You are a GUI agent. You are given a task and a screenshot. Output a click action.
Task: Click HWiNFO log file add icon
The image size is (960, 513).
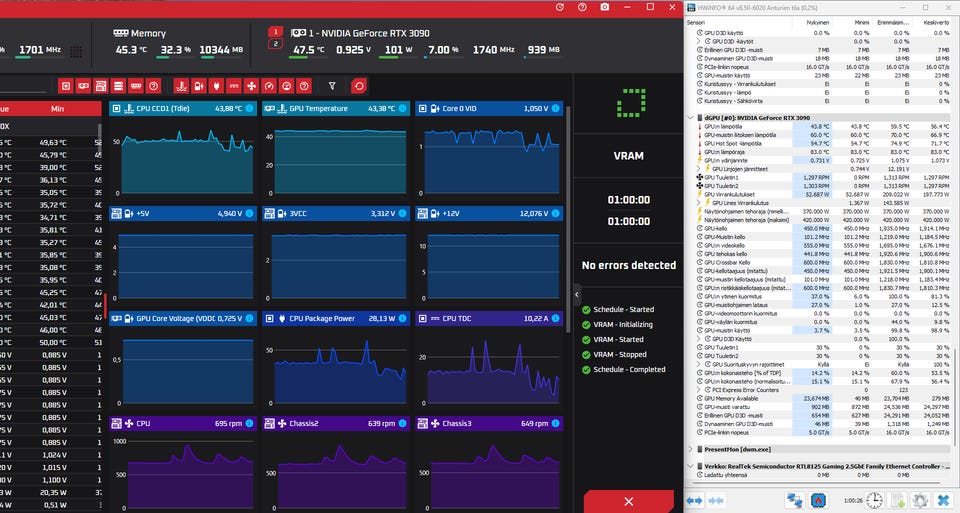(897, 500)
